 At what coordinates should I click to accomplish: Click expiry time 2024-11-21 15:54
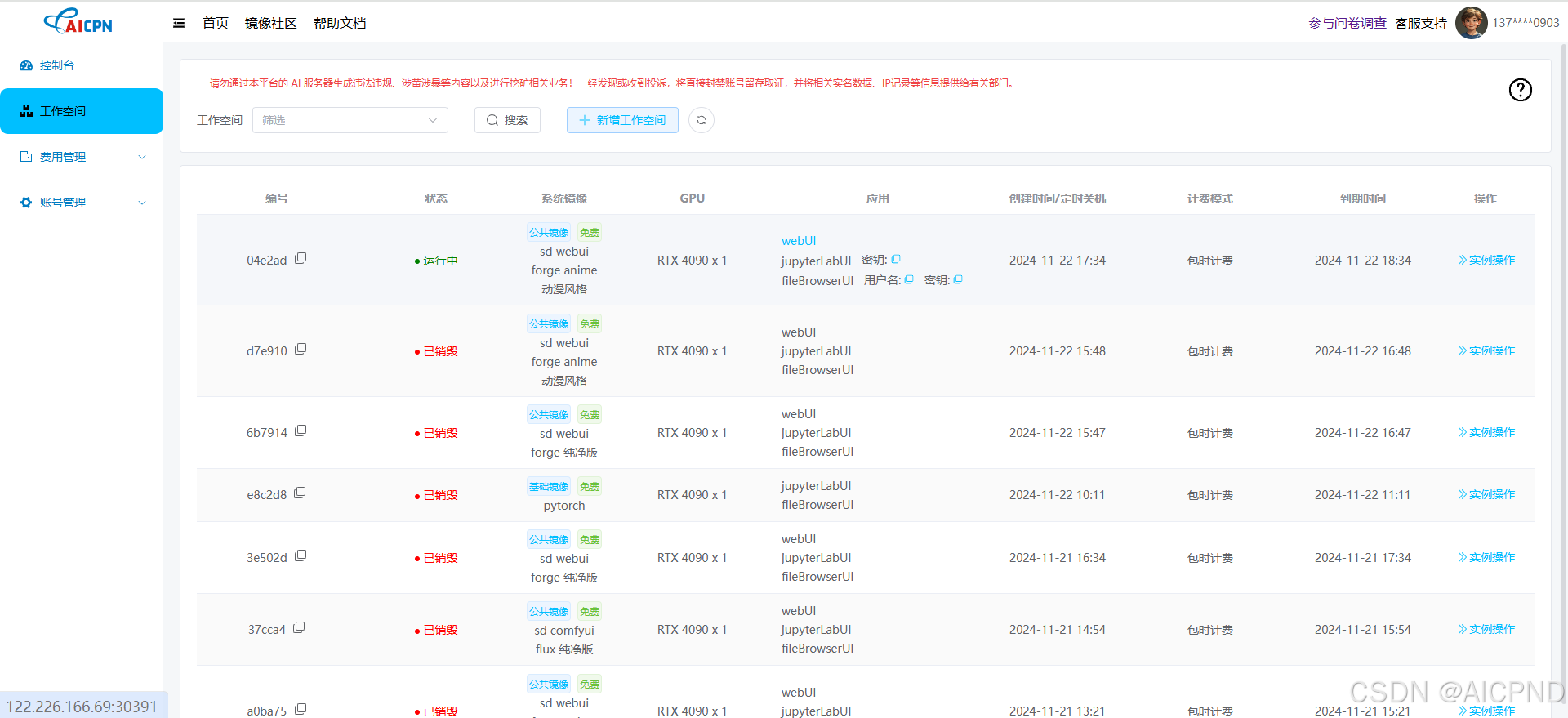[1362, 630]
